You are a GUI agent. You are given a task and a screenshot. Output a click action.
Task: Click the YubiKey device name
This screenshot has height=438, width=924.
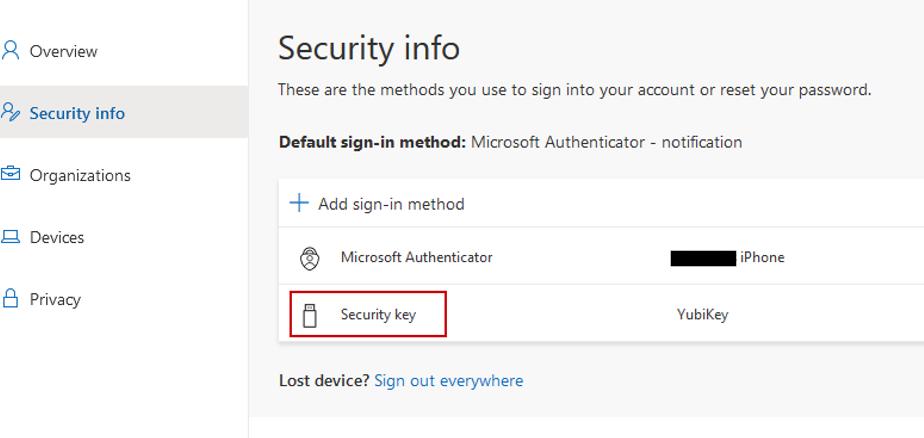(702, 314)
